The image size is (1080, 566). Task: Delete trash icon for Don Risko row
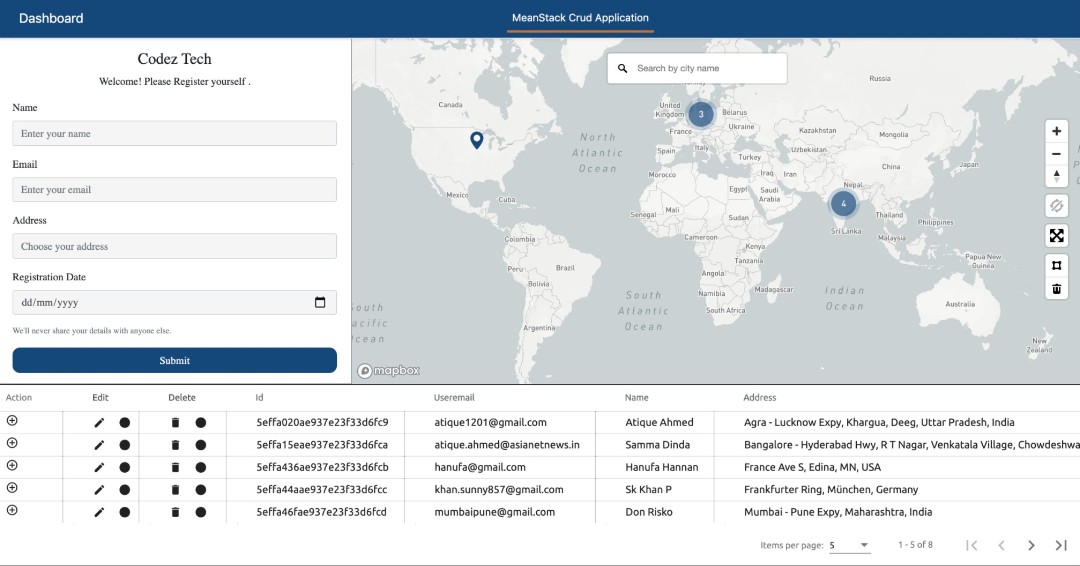pos(175,512)
